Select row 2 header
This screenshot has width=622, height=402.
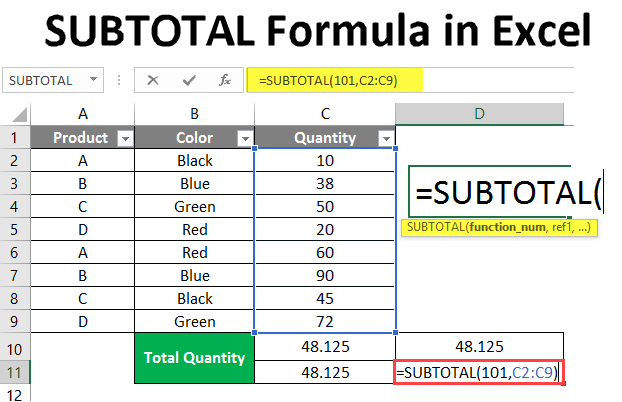(15, 161)
